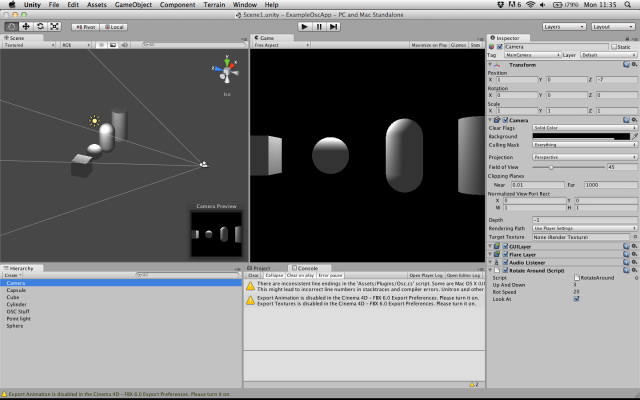
Task: Toggle the Static checkbox
Action: 613,47
